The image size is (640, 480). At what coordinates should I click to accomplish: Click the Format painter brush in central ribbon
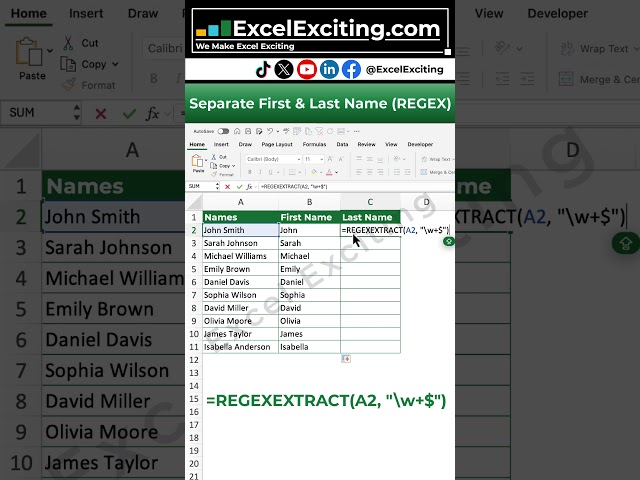(214, 174)
